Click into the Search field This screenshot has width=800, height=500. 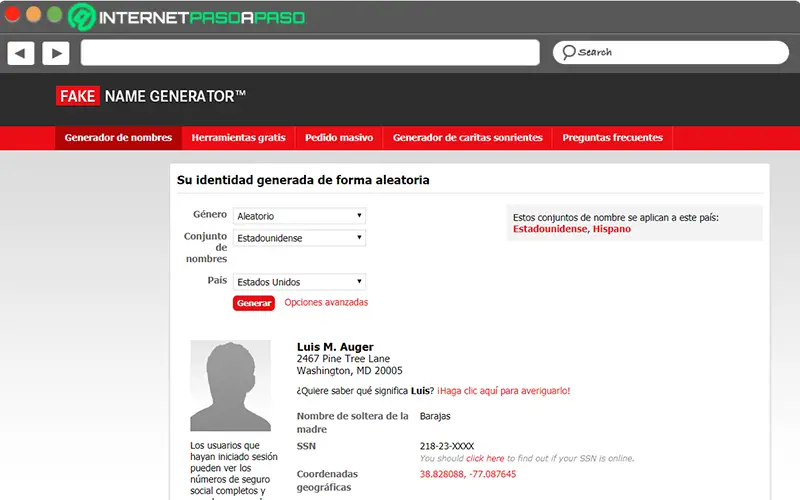[x=671, y=53]
